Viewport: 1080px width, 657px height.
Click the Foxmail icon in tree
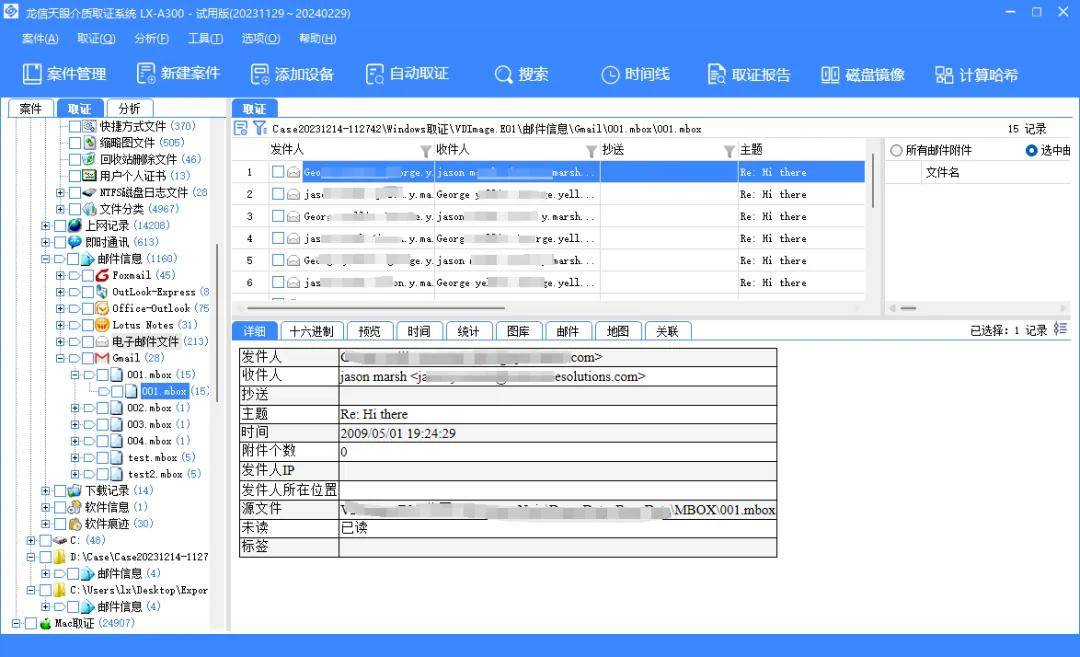click(102, 275)
